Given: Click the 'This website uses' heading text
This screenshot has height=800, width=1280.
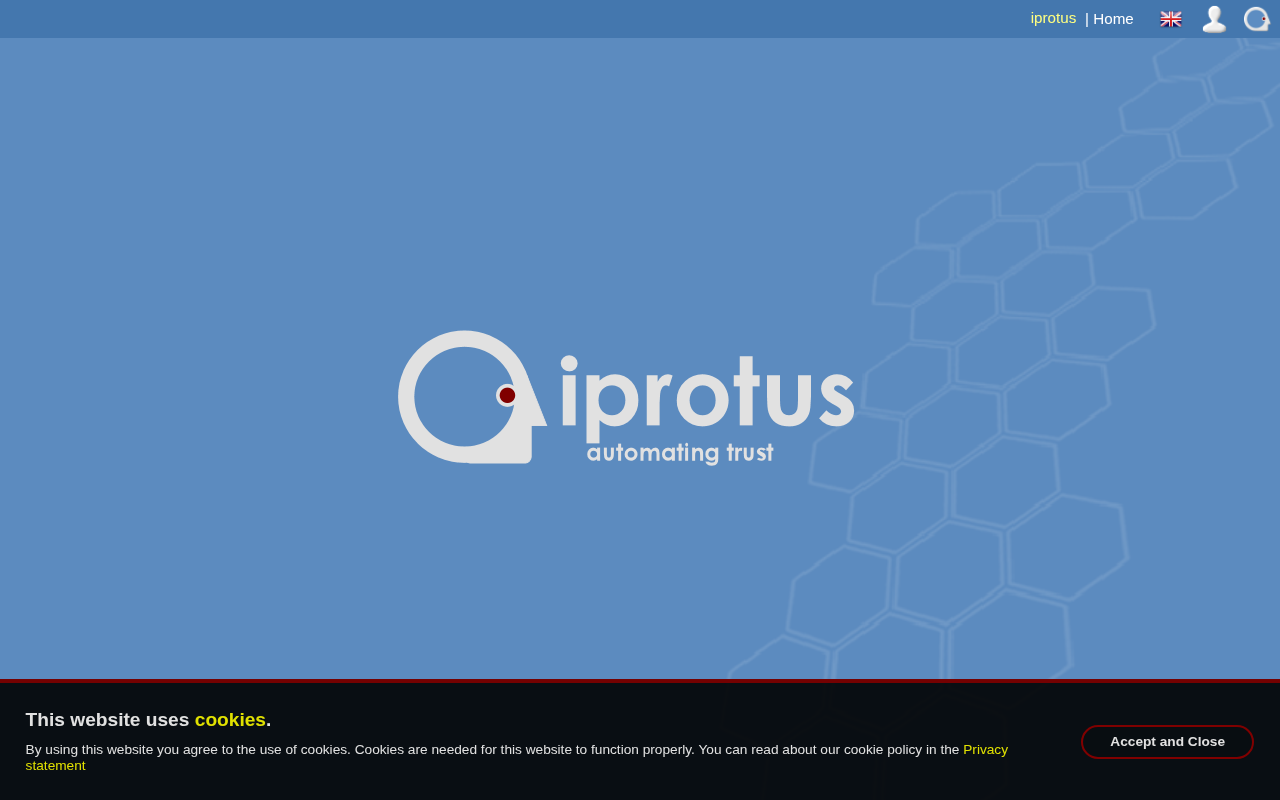Looking at the screenshot, I should (x=107, y=719).
